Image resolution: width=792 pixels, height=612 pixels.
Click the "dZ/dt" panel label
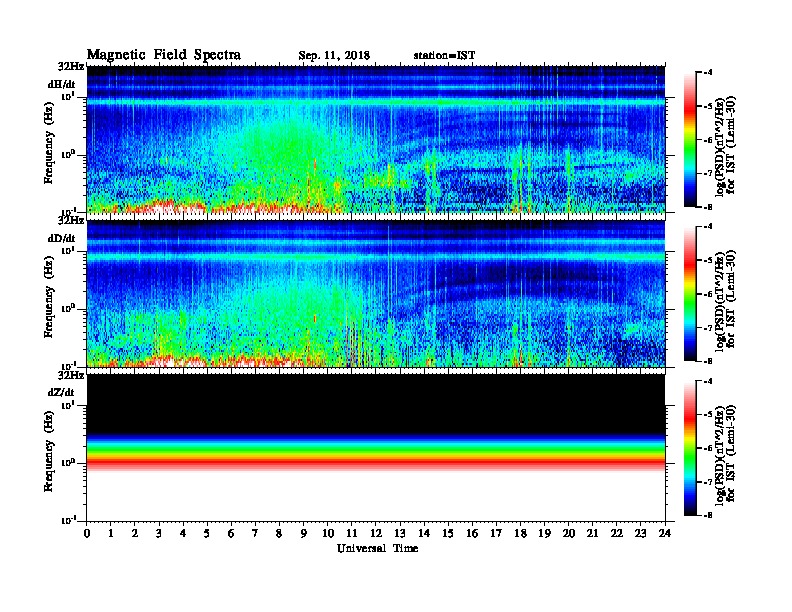click(61, 392)
